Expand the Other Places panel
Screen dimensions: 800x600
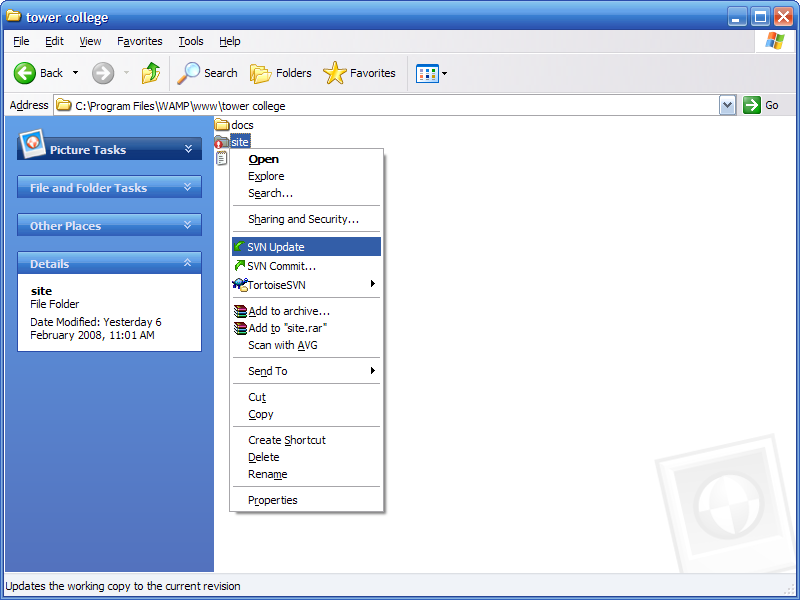(x=109, y=225)
